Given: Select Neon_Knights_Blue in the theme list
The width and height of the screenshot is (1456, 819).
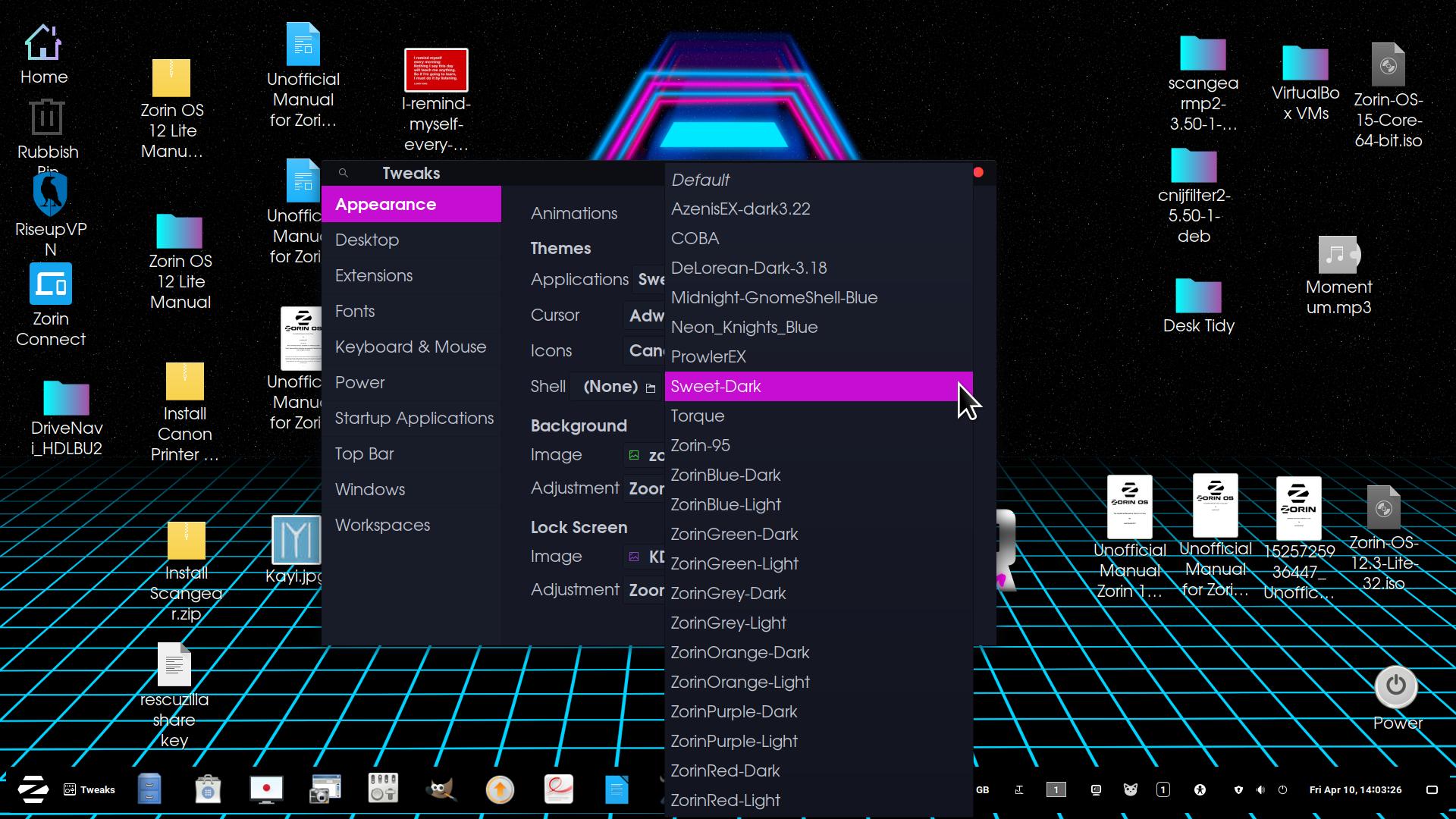Looking at the screenshot, I should click(744, 327).
